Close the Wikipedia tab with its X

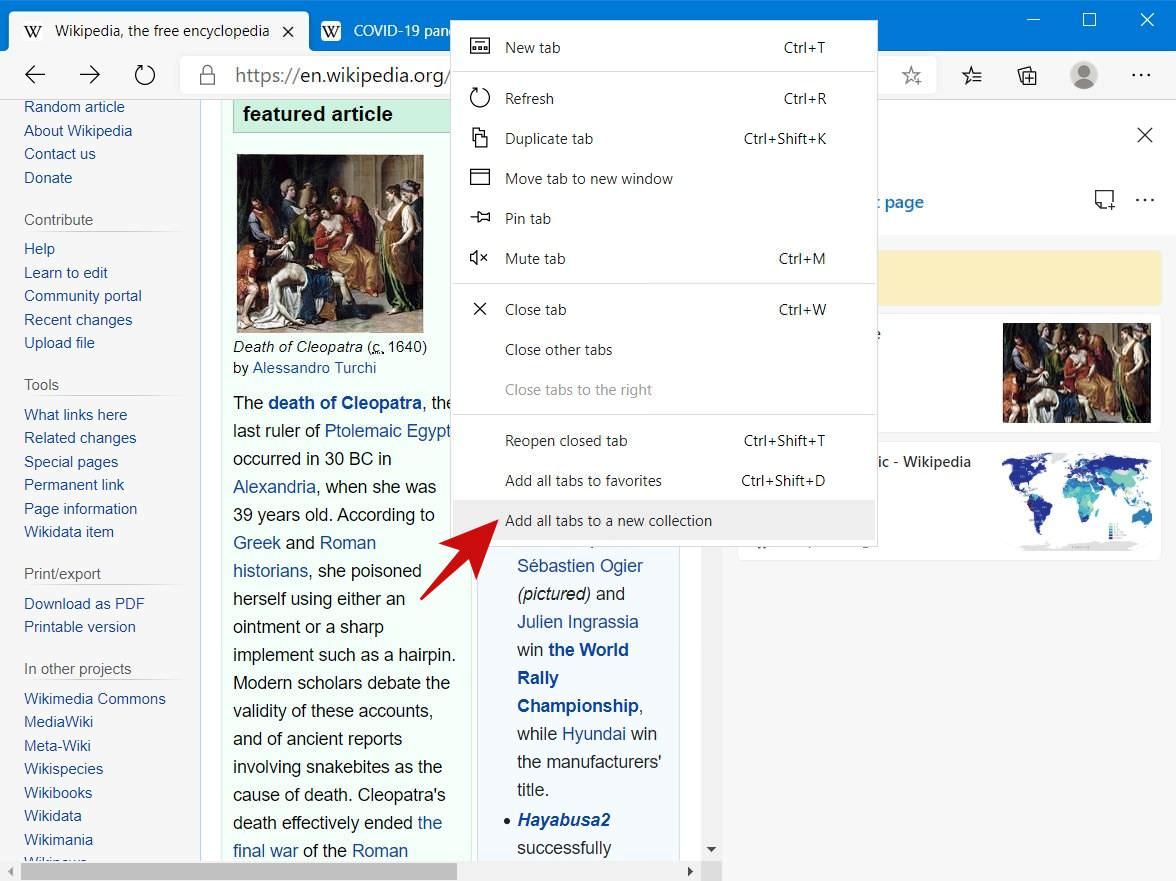coord(288,31)
